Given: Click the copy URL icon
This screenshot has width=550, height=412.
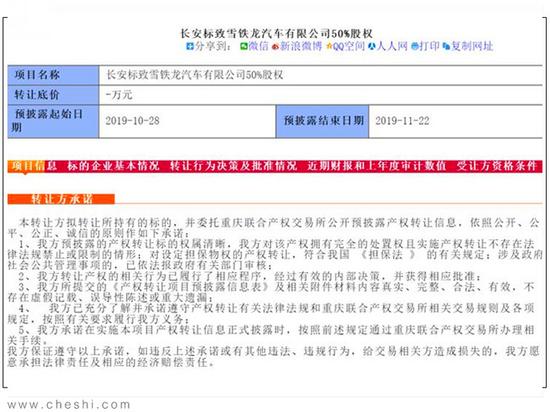Looking at the screenshot, I should 446,46.
